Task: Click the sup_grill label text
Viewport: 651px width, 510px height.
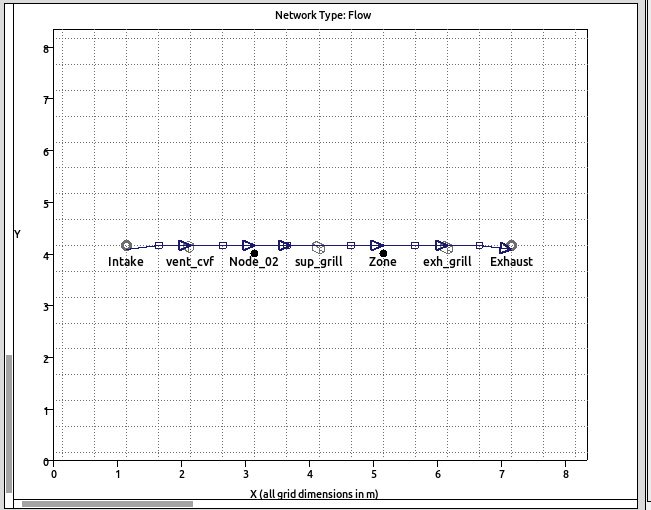Action: click(x=318, y=262)
